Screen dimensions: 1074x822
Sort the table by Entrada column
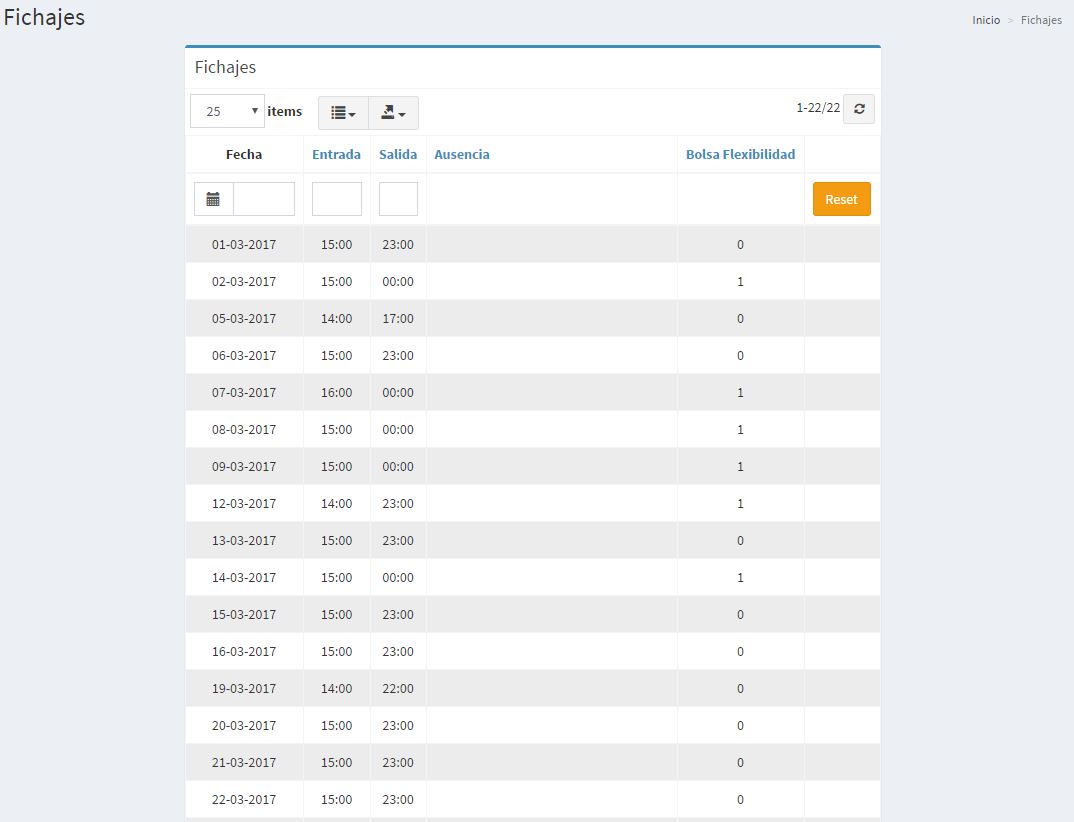click(x=336, y=154)
